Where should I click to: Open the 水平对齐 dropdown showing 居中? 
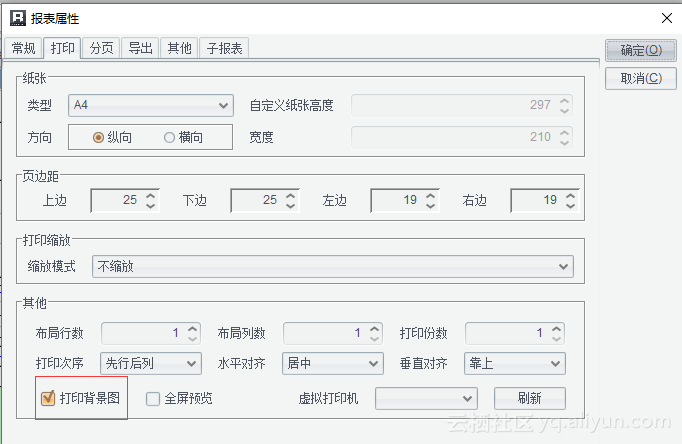[333, 364]
